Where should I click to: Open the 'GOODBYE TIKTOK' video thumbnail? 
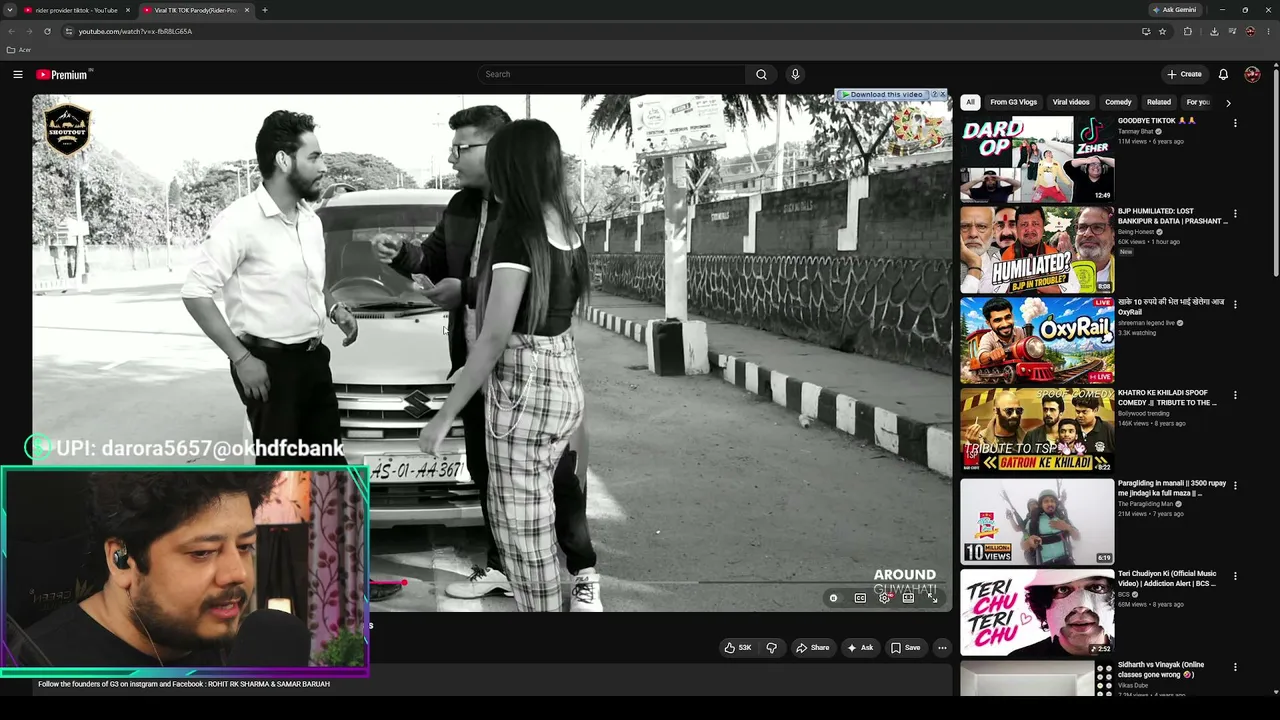(1037, 158)
